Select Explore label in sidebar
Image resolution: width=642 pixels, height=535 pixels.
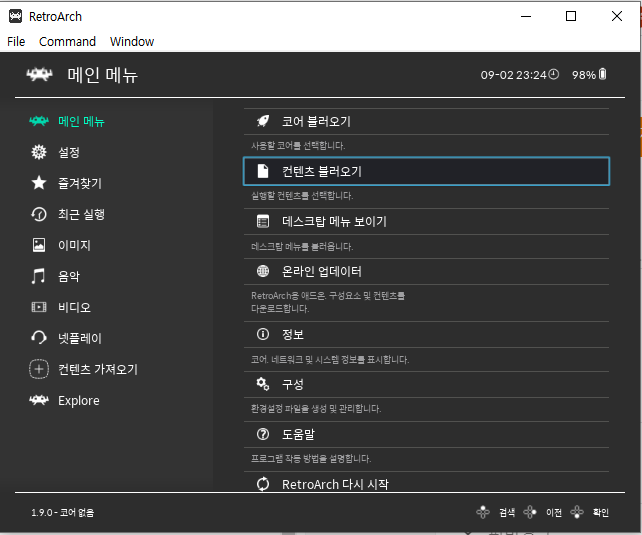tap(79, 400)
